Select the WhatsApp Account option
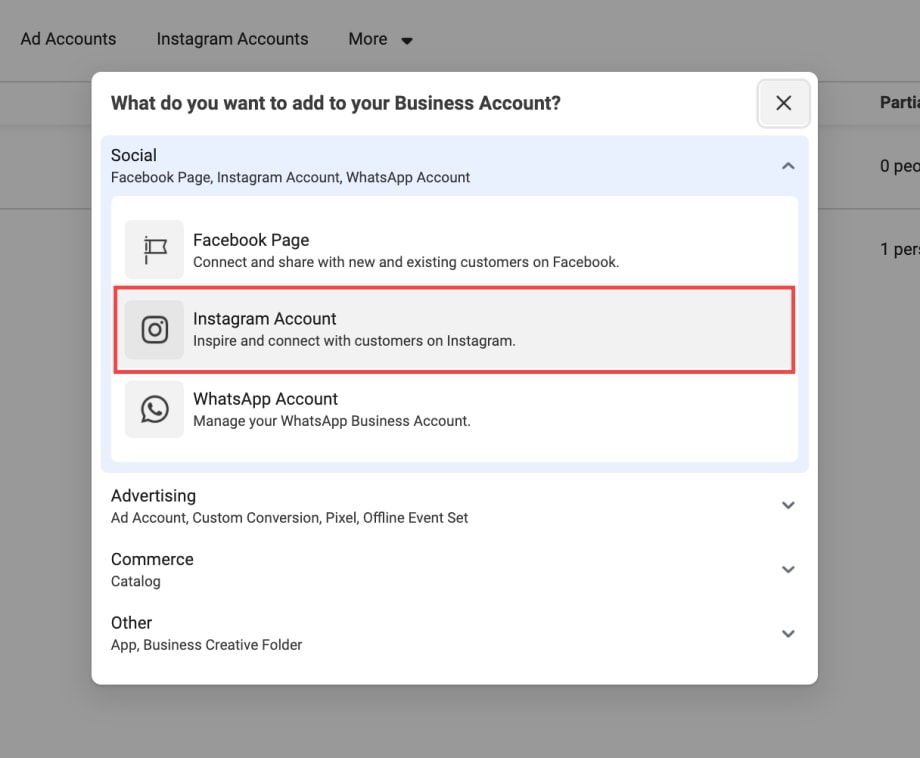This screenshot has width=920, height=758. (x=455, y=409)
